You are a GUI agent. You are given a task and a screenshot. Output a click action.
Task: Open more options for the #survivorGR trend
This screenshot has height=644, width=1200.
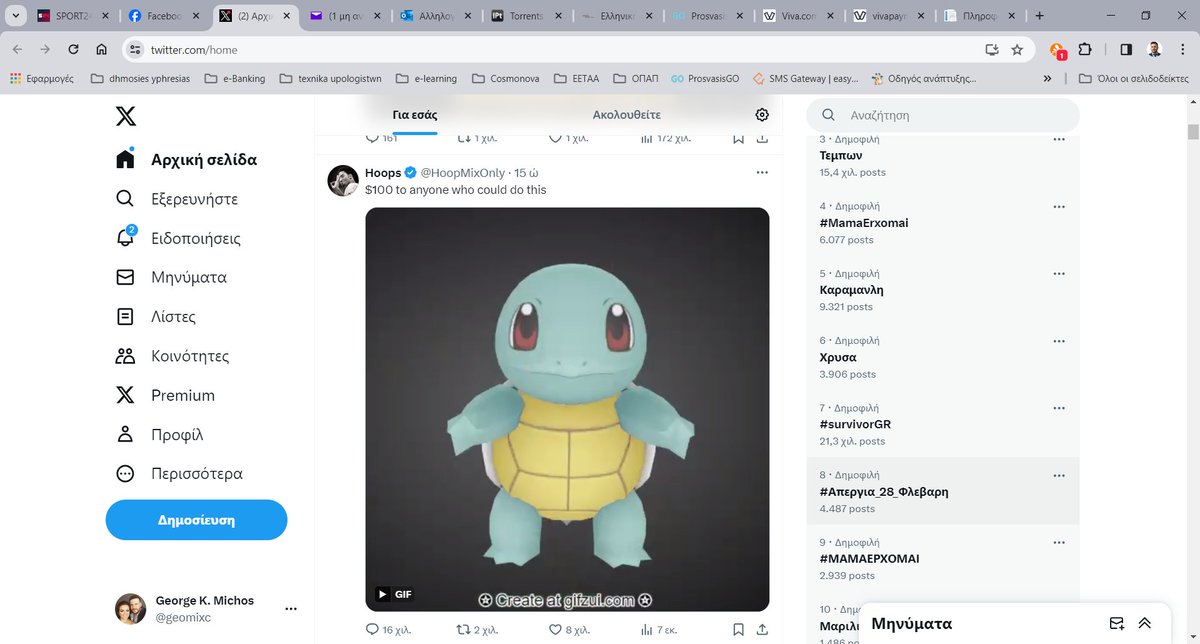(1059, 408)
